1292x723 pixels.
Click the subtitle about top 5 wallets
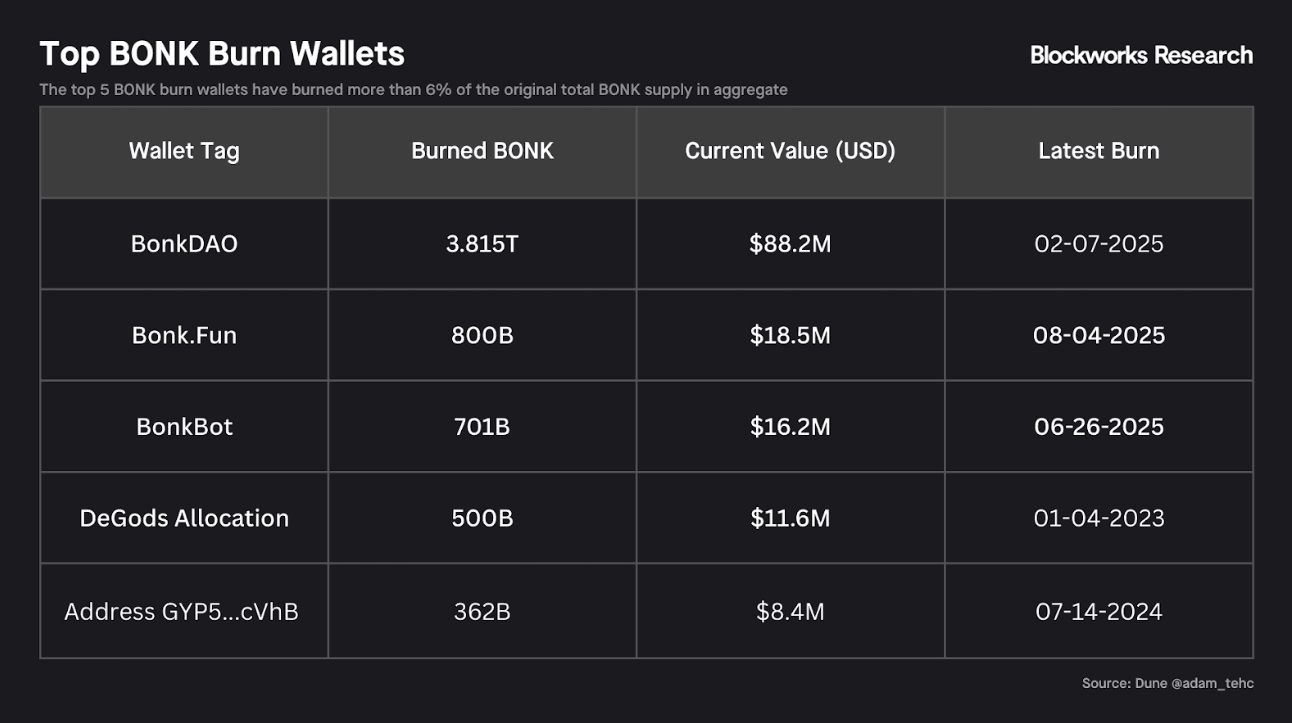point(413,90)
